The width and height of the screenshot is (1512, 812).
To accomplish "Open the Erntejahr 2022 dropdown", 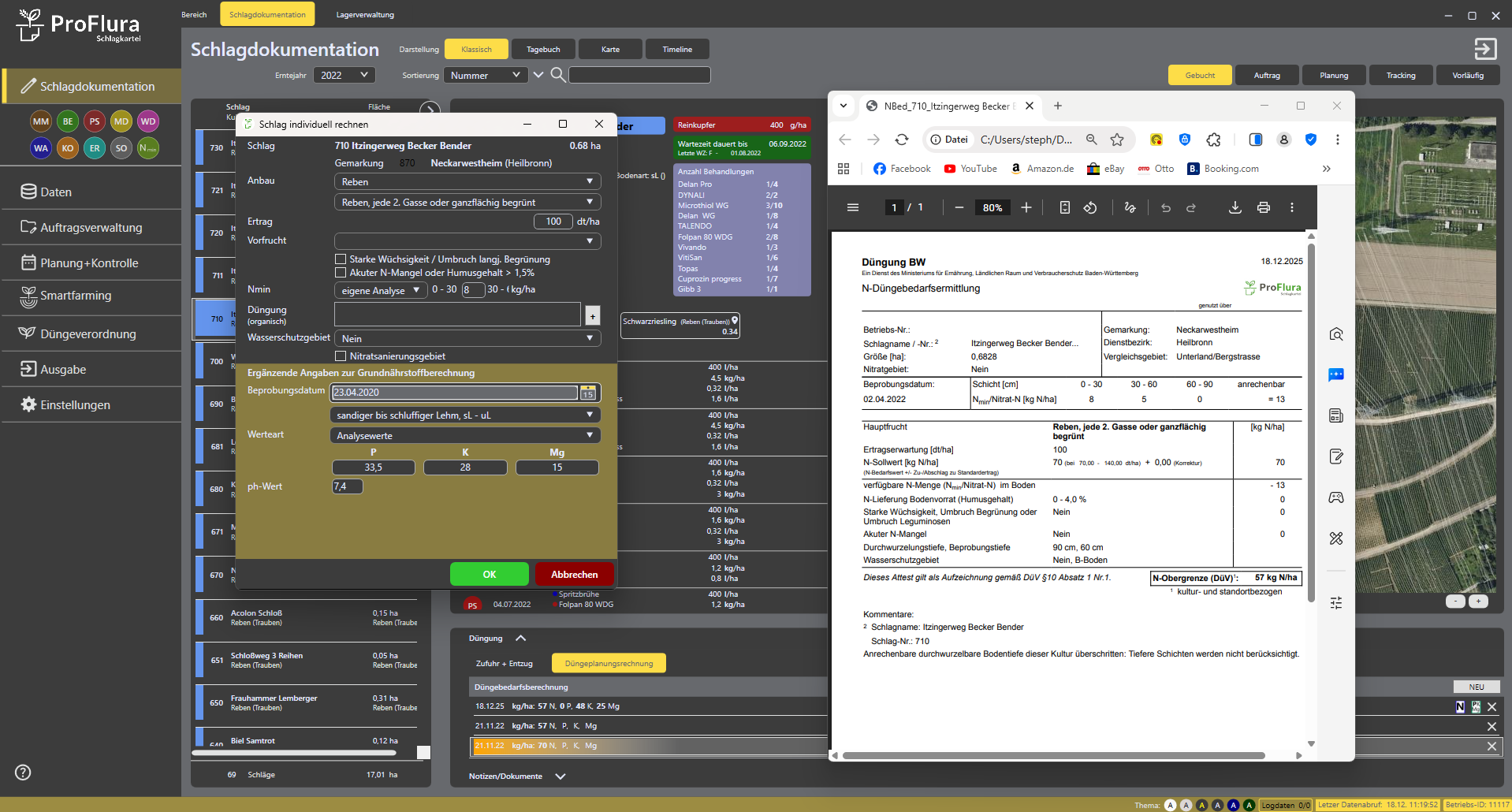I will click(344, 75).
